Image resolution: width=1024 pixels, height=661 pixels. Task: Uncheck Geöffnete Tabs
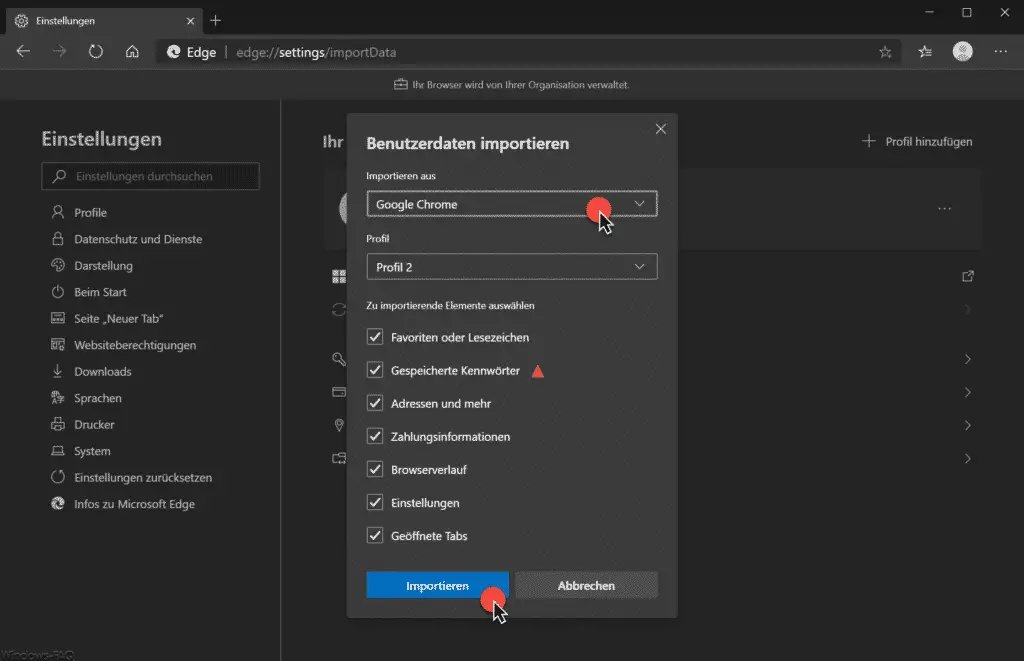click(375, 536)
